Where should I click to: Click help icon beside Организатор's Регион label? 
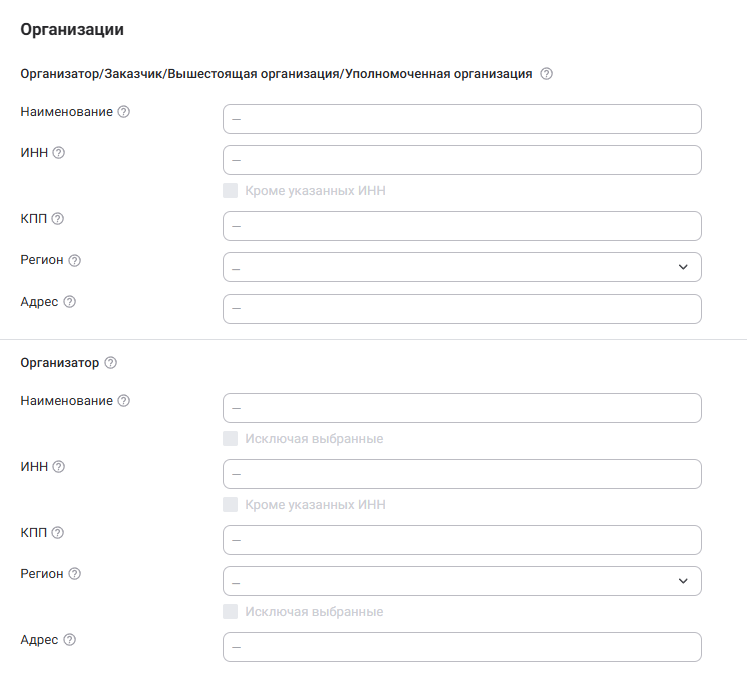(x=74, y=574)
